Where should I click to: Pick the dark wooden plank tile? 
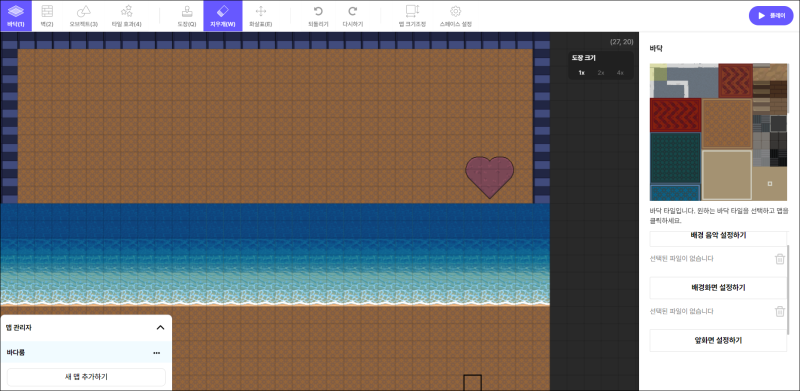tap(779, 90)
